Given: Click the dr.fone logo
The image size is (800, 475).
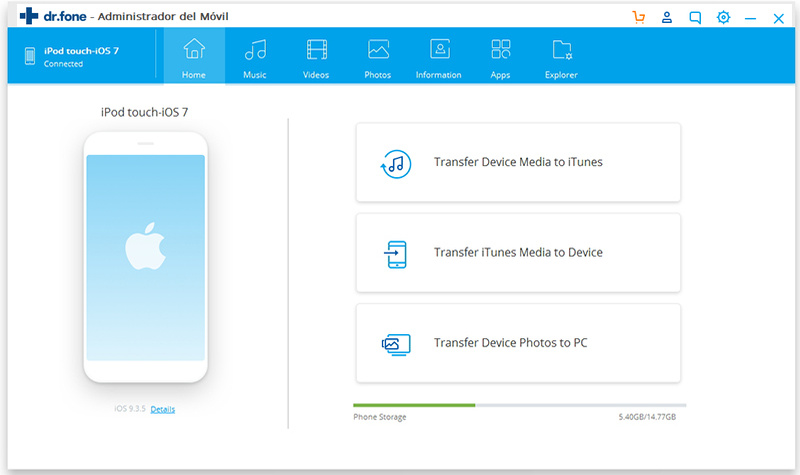Looking at the screenshot, I should coord(53,16).
